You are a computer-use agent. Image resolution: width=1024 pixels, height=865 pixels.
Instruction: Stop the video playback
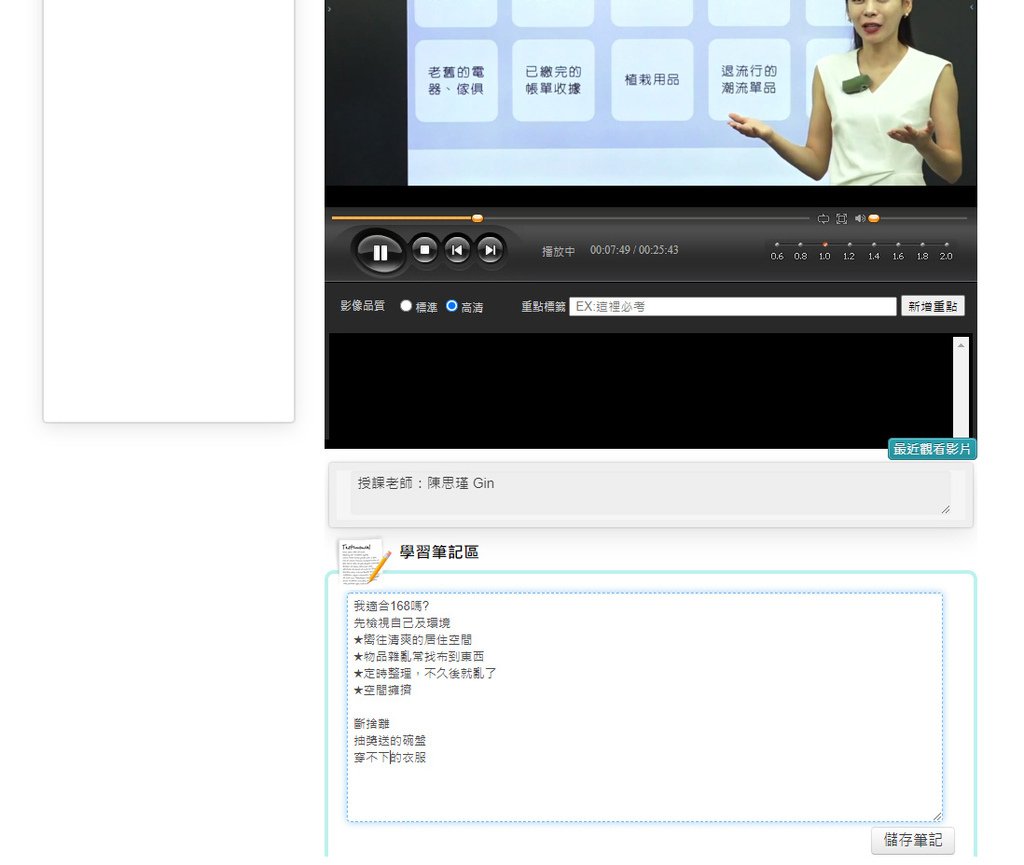click(424, 250)
